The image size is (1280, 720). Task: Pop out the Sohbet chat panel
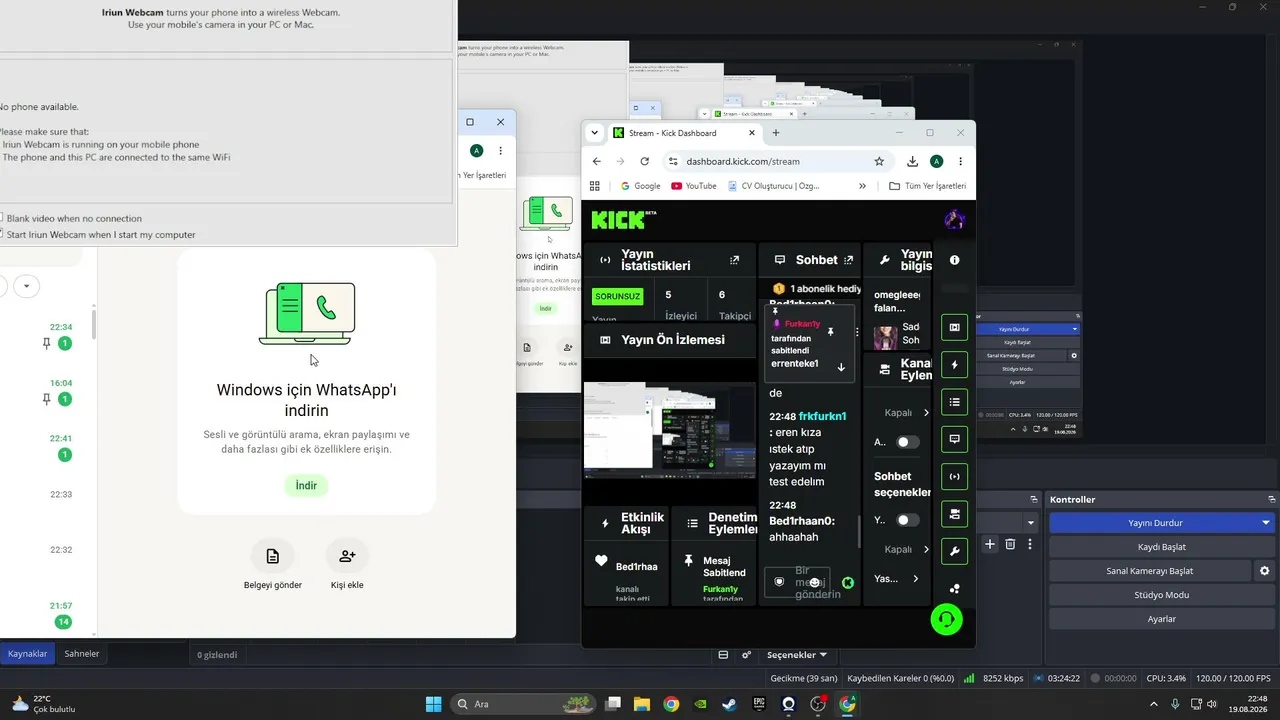(849, 260)
